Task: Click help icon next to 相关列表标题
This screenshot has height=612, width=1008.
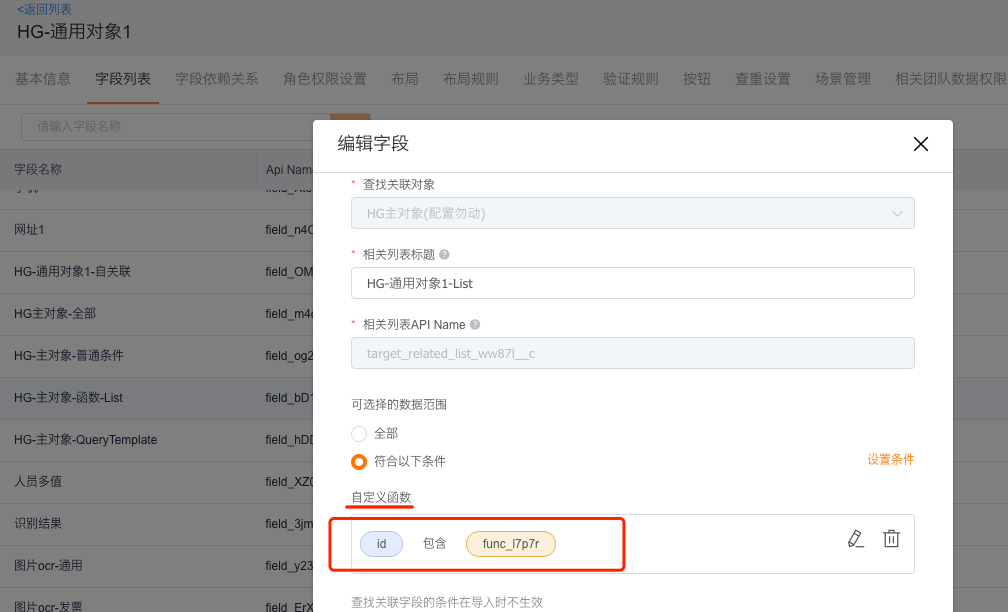Action: point(444,255)
